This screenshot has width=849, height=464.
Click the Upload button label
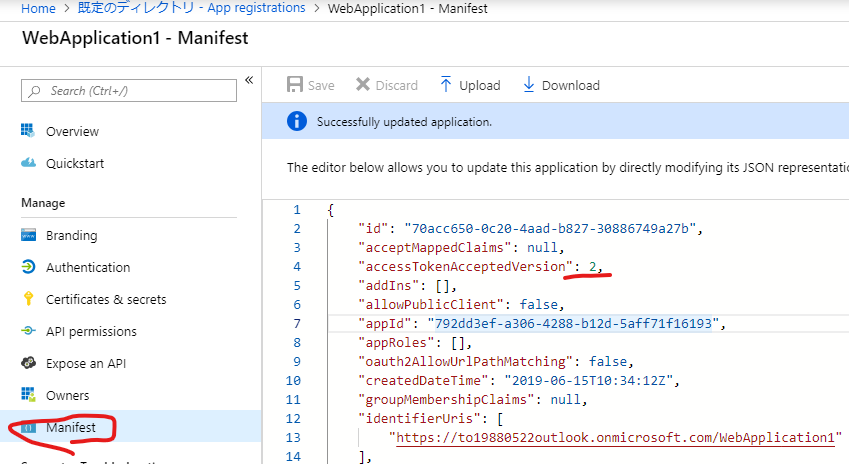coord(480,86)
